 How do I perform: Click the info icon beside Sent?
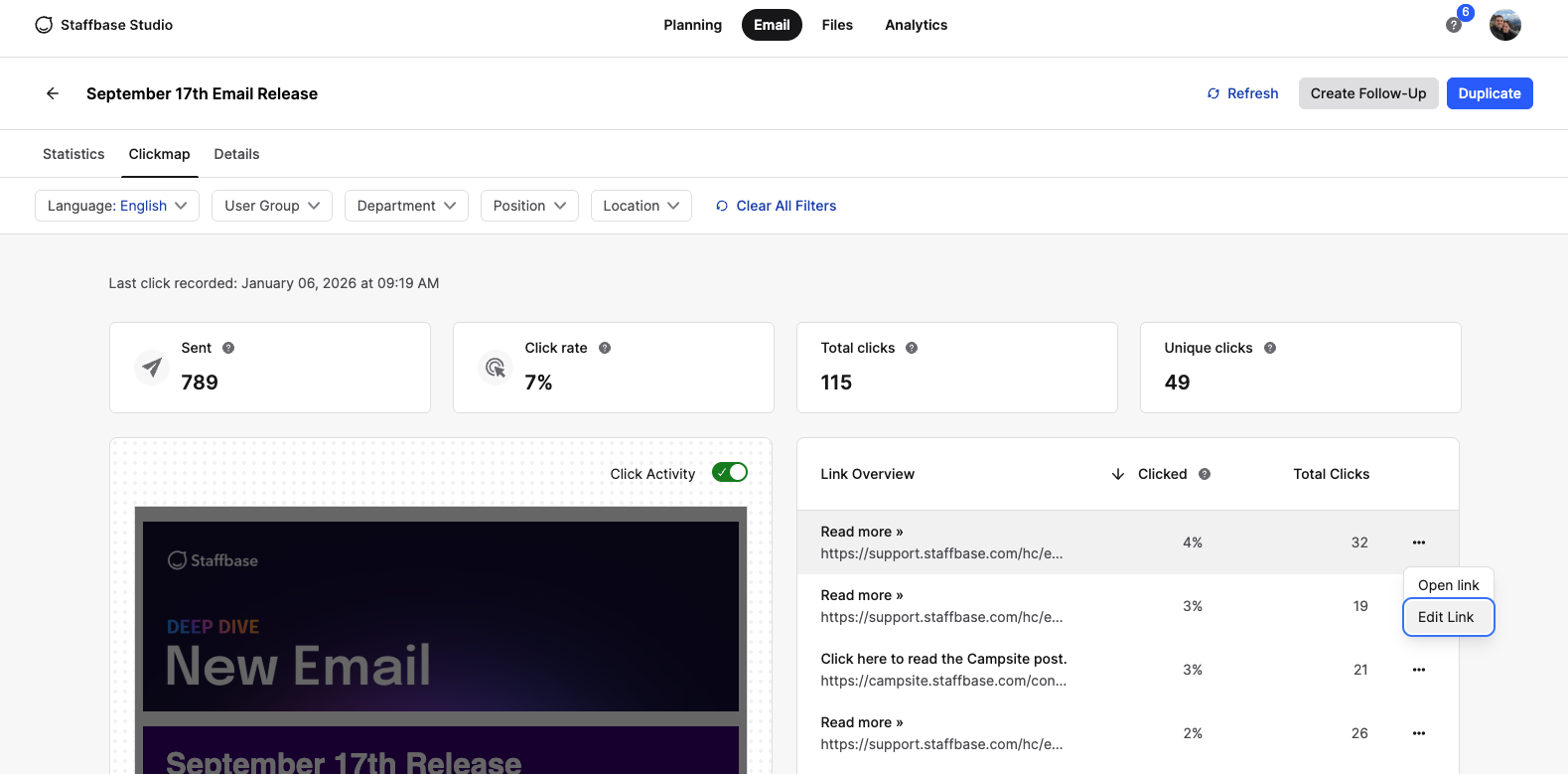click(x=228, y=348)
